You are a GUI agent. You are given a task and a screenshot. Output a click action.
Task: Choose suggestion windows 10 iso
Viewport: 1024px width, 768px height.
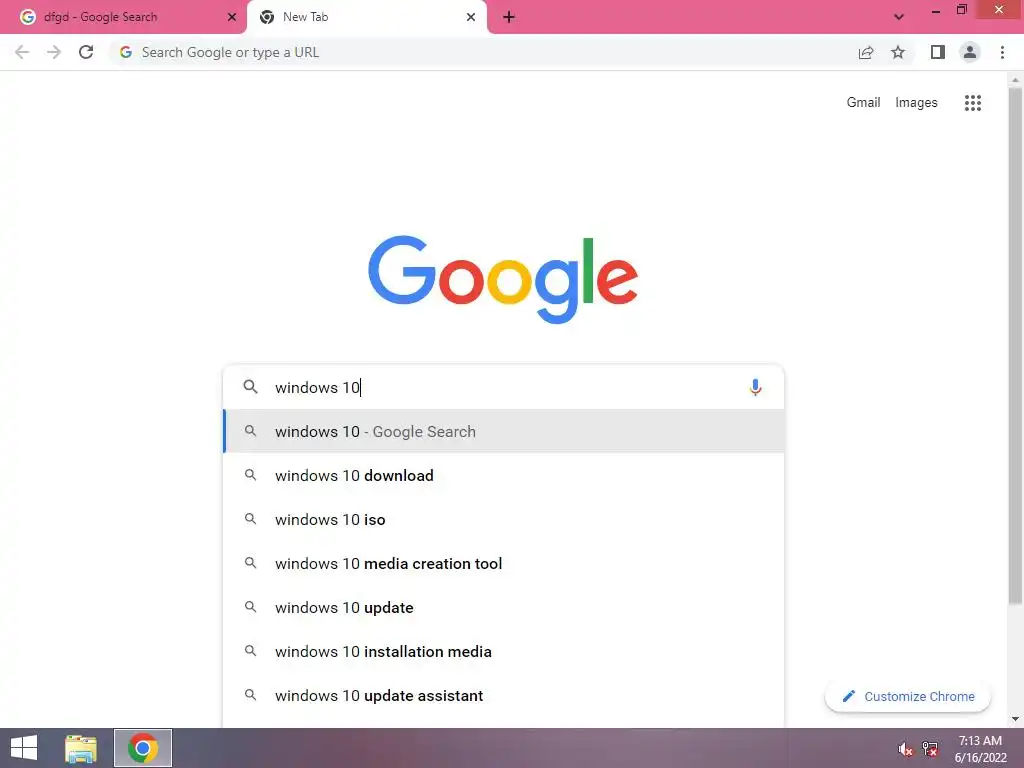tap(504, 519)
